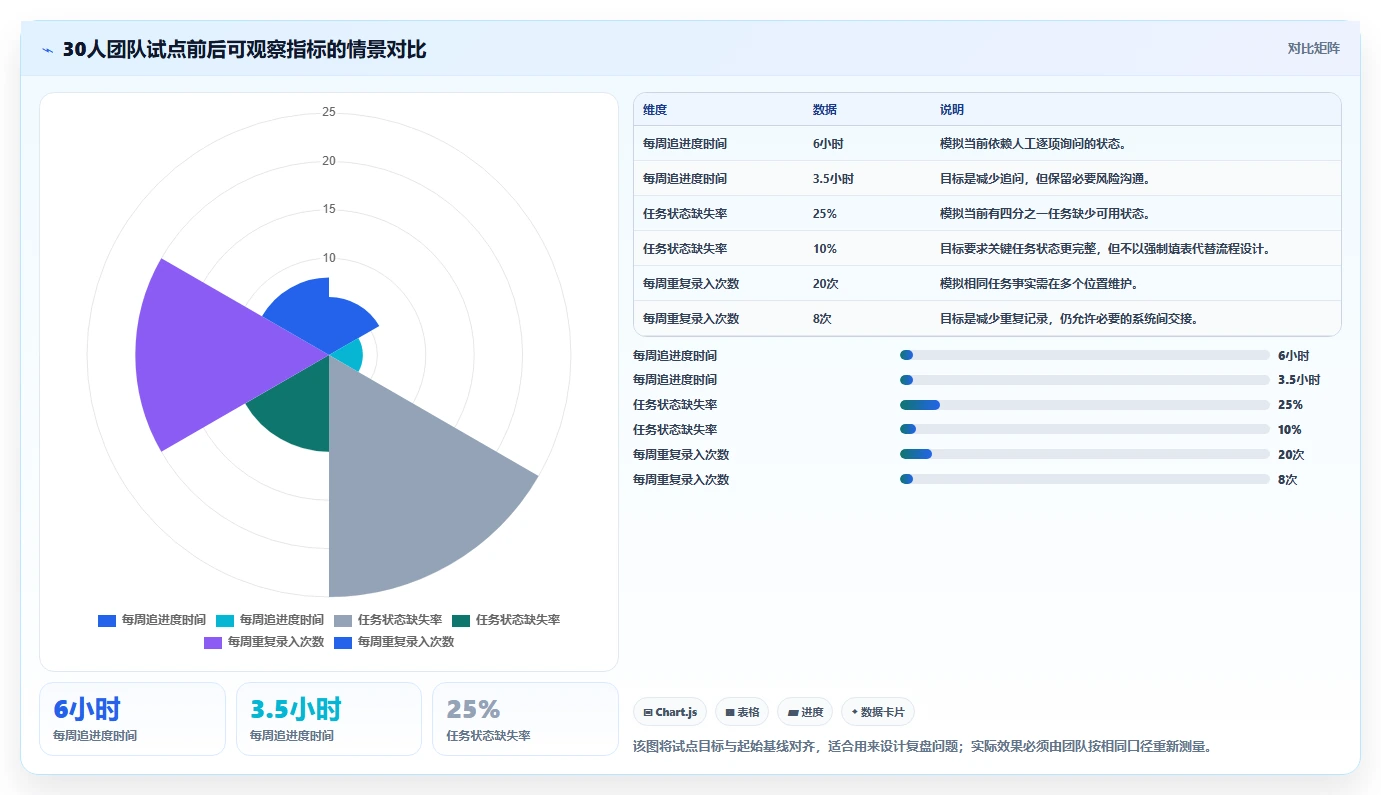Click the 25% summary card
Screen dimensions: 1381x795
pyautogui.click(x=525, y=719)
